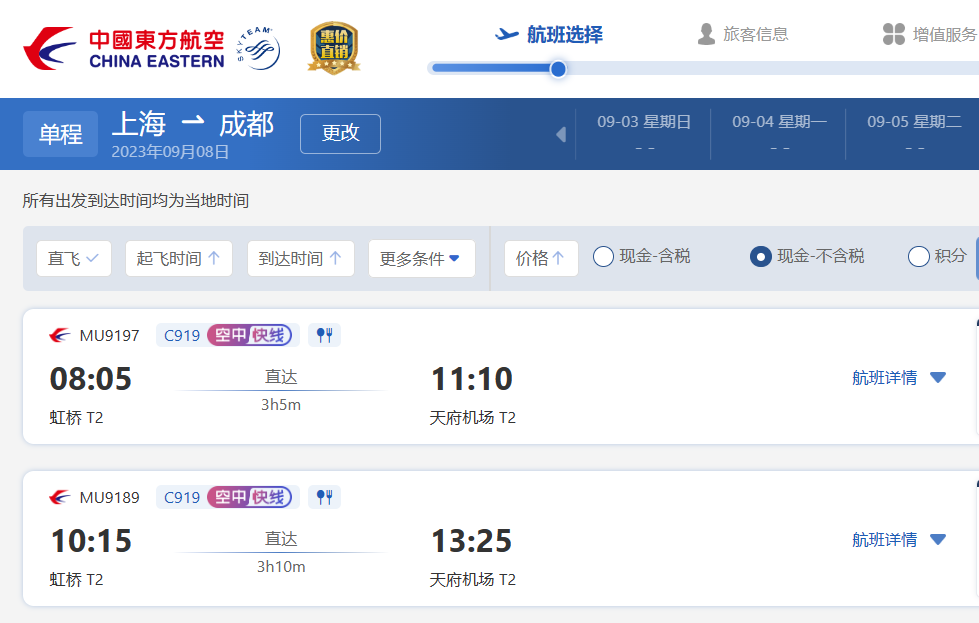Click the China Eastern logo
The height and width of the screenshot is (623, 979).
pos(124,48)
